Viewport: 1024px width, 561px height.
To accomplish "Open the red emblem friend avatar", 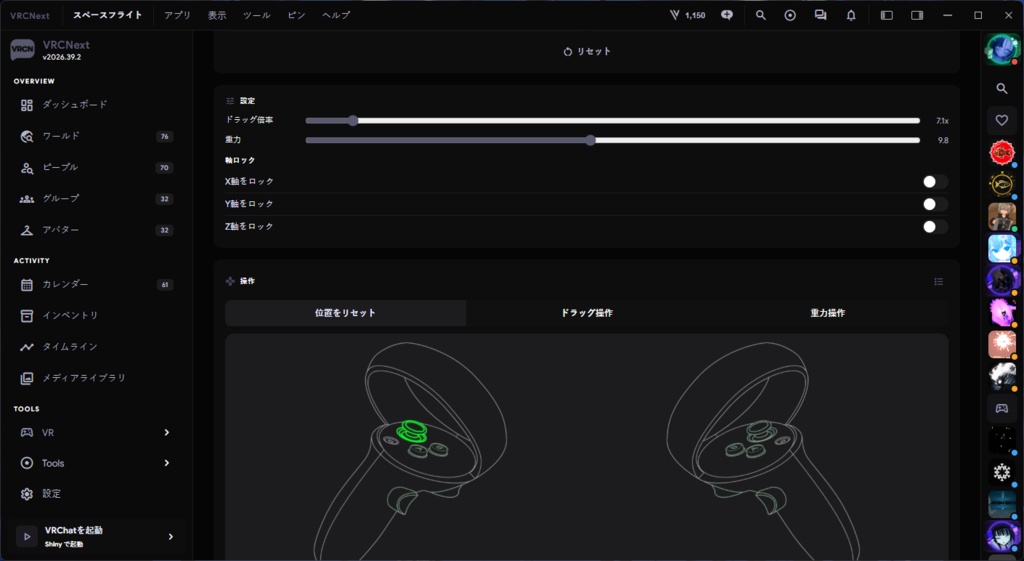I will 1002,153.
